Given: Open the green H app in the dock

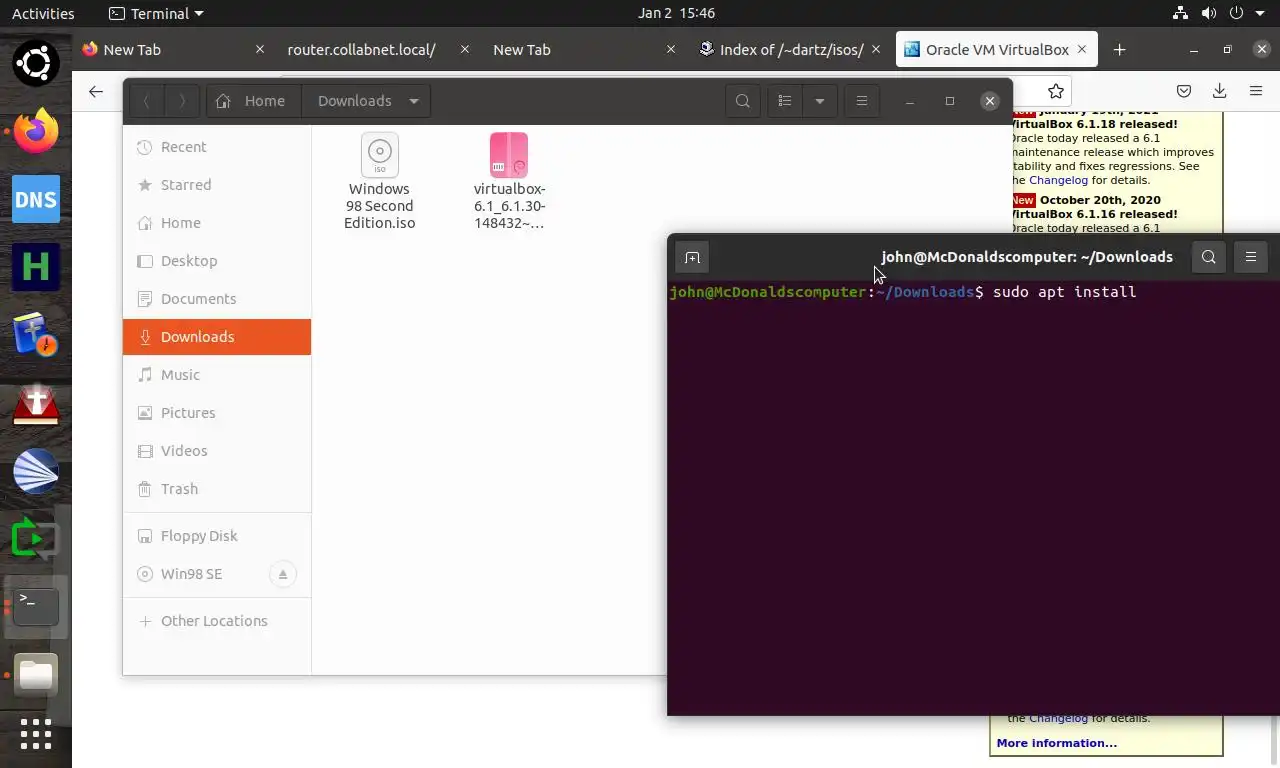Looking at the screenshot, I should click(36, 267).
